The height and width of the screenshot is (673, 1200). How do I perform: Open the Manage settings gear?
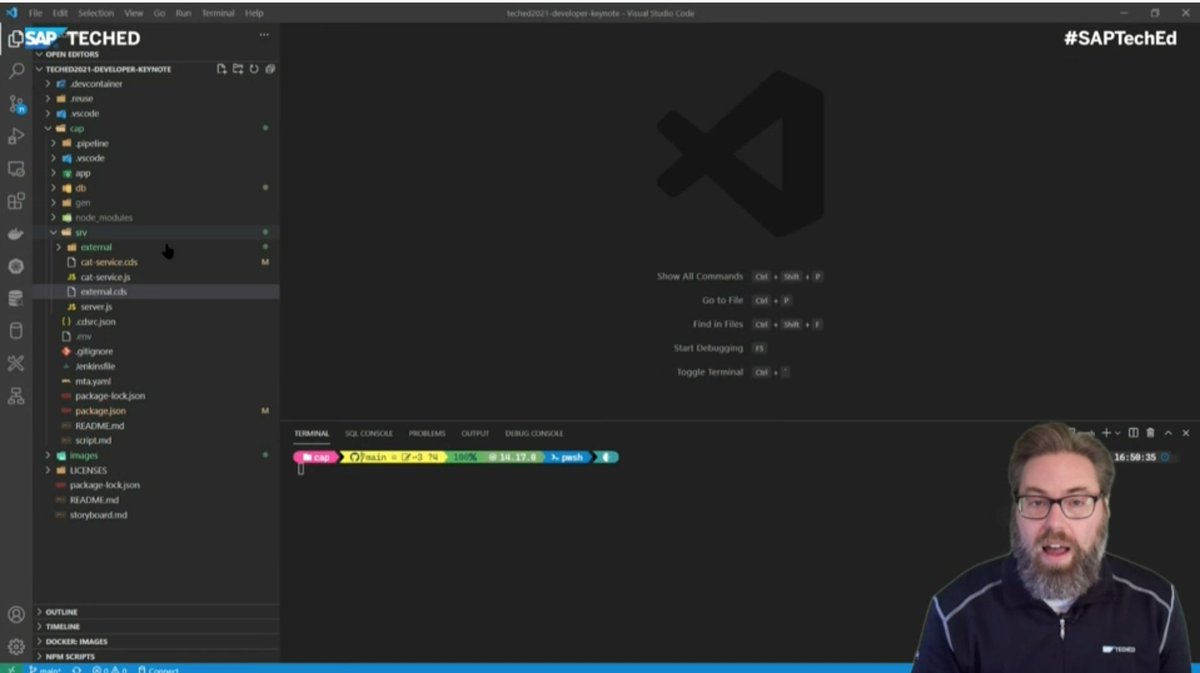(x=16, y=646)
